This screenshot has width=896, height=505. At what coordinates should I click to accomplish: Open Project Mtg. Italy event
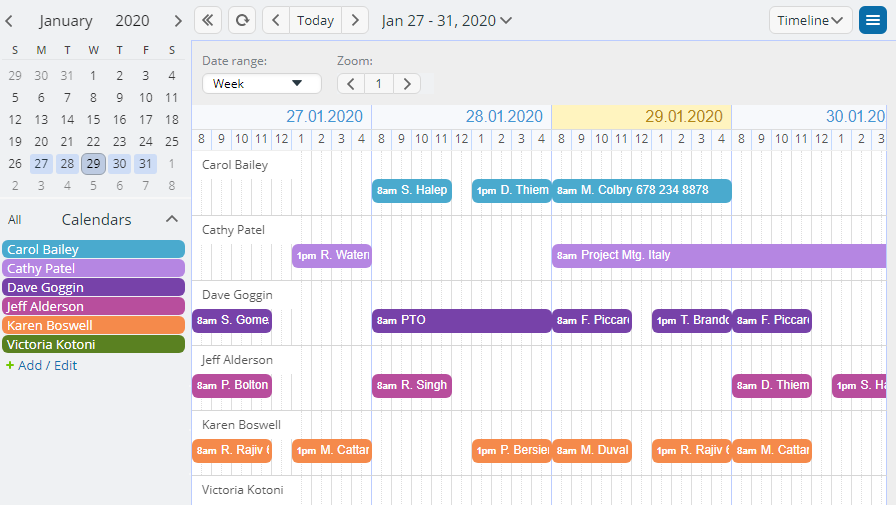(x=719, y=256)
